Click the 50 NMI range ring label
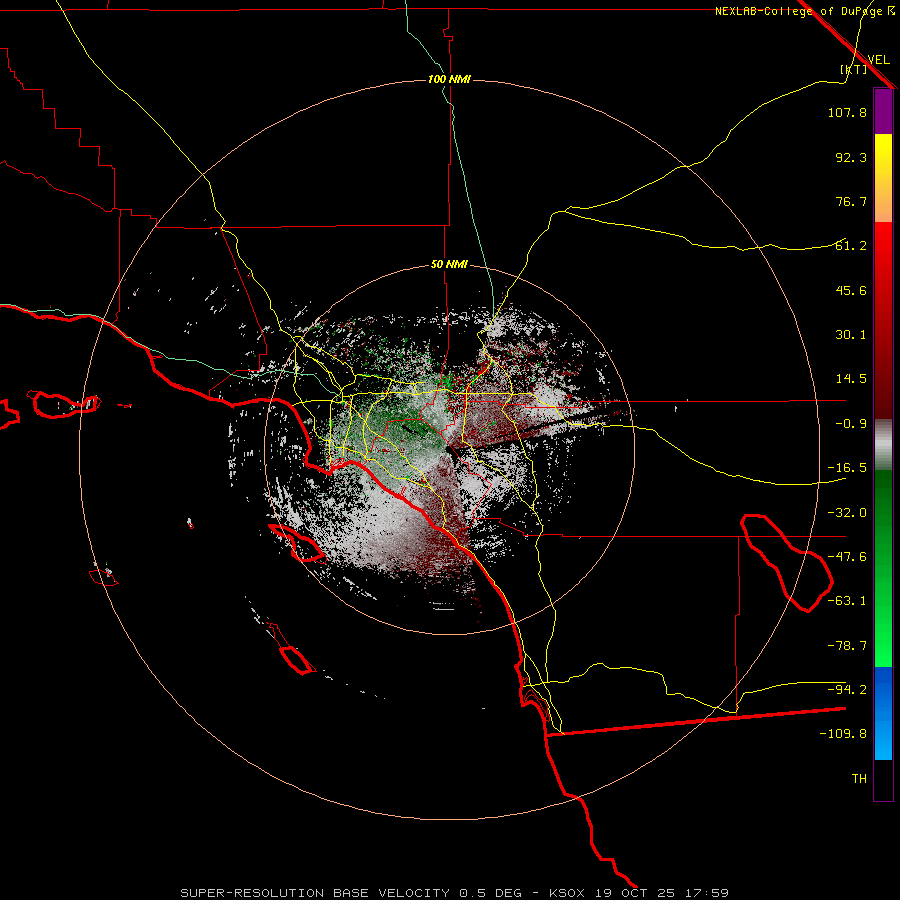Screen dimensions: 900x900 (x=449, y=265)
